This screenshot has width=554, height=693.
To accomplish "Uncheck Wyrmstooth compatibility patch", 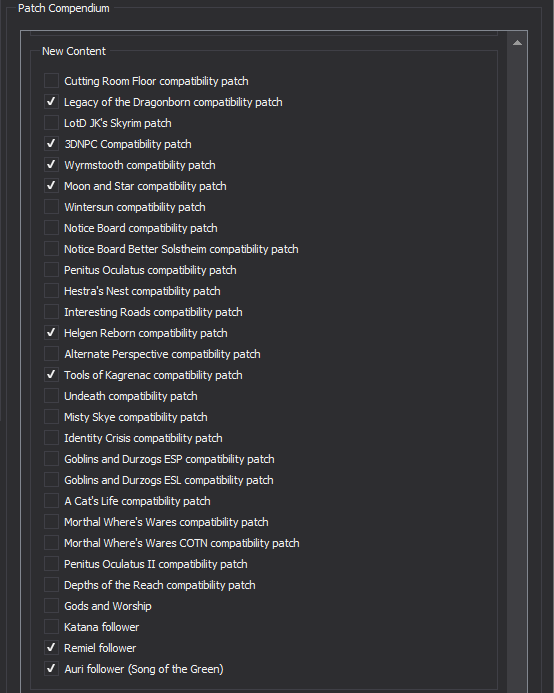I will point(51,165).
